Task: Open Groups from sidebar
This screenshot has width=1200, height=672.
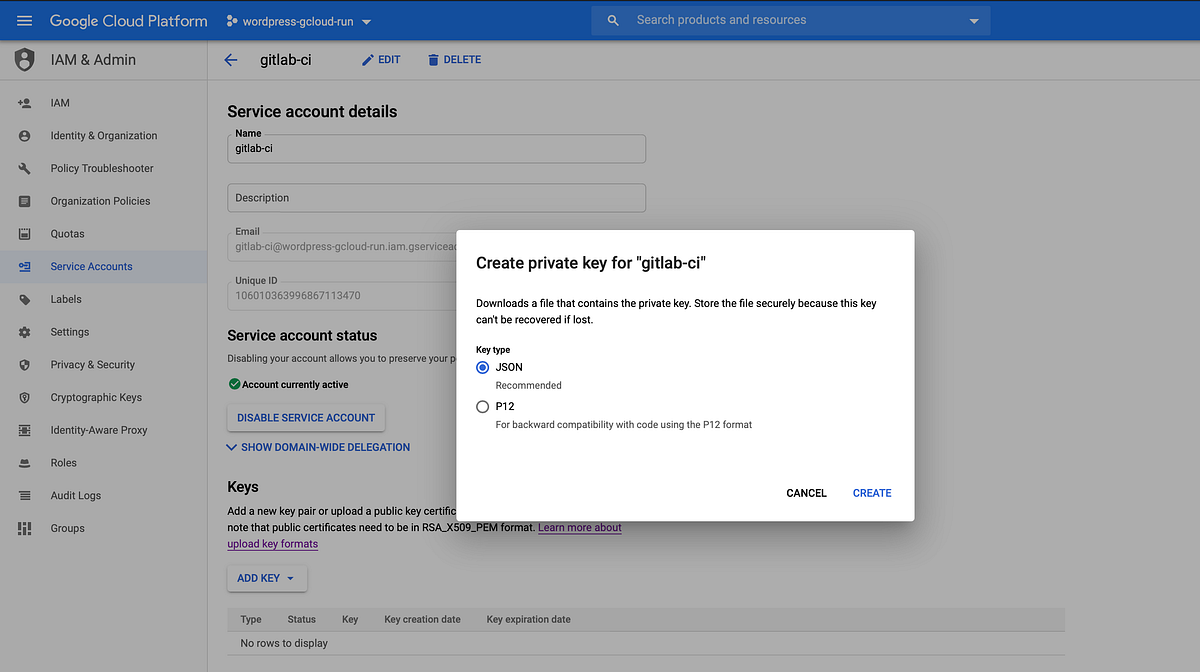Action: (x=103, y=528)
